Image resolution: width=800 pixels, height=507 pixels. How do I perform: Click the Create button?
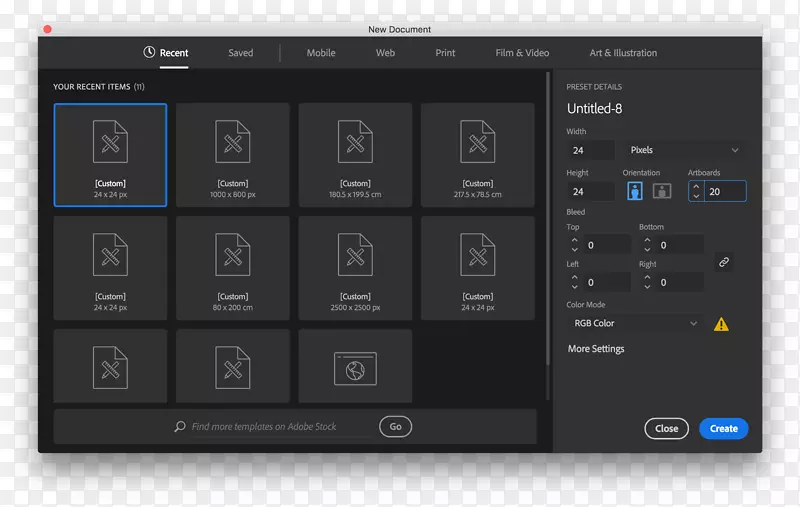click(x=723, y=428)
